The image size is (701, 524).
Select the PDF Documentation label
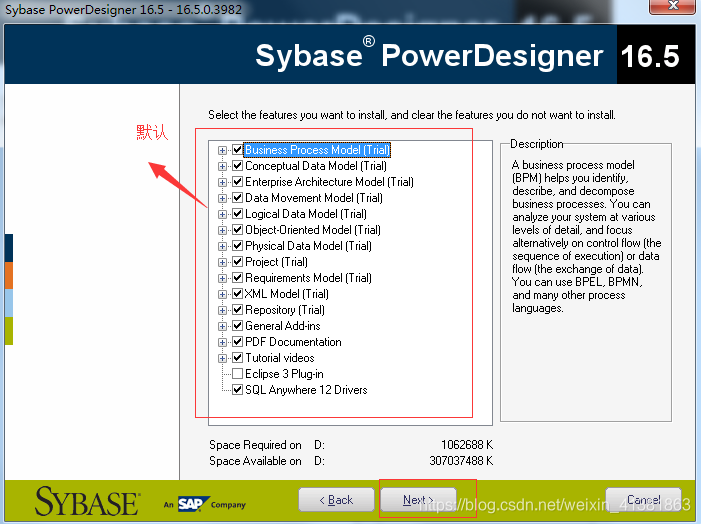pos(293,342)
